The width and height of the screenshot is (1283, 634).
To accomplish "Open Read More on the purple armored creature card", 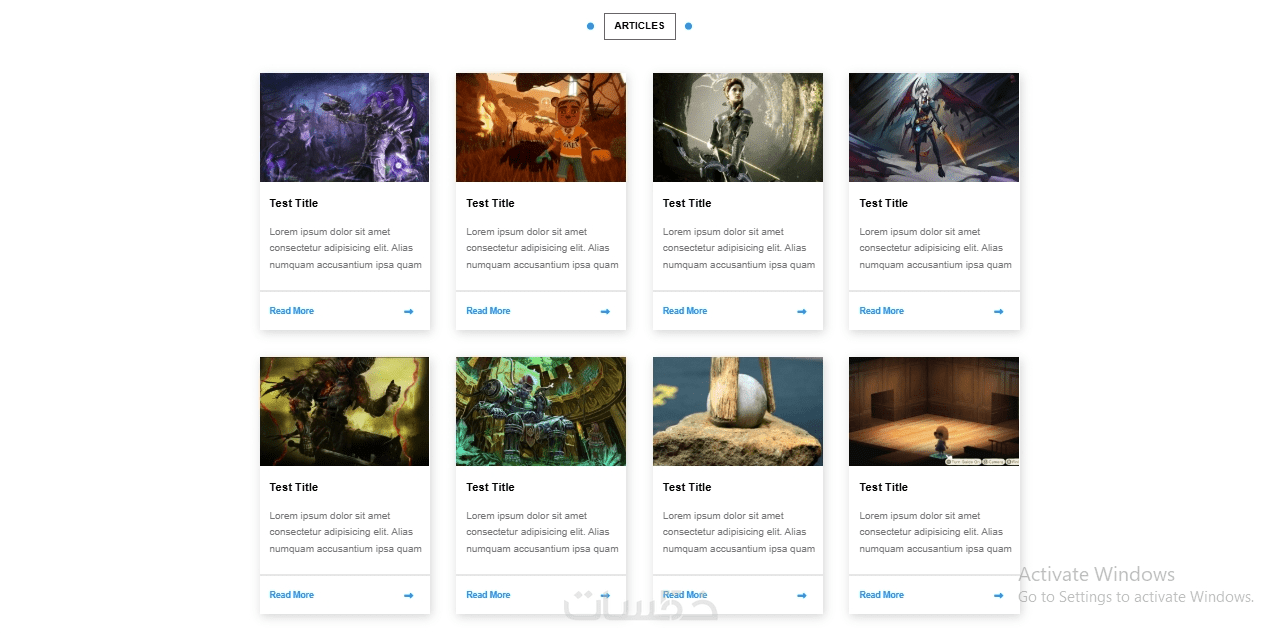I will (292, 311).
